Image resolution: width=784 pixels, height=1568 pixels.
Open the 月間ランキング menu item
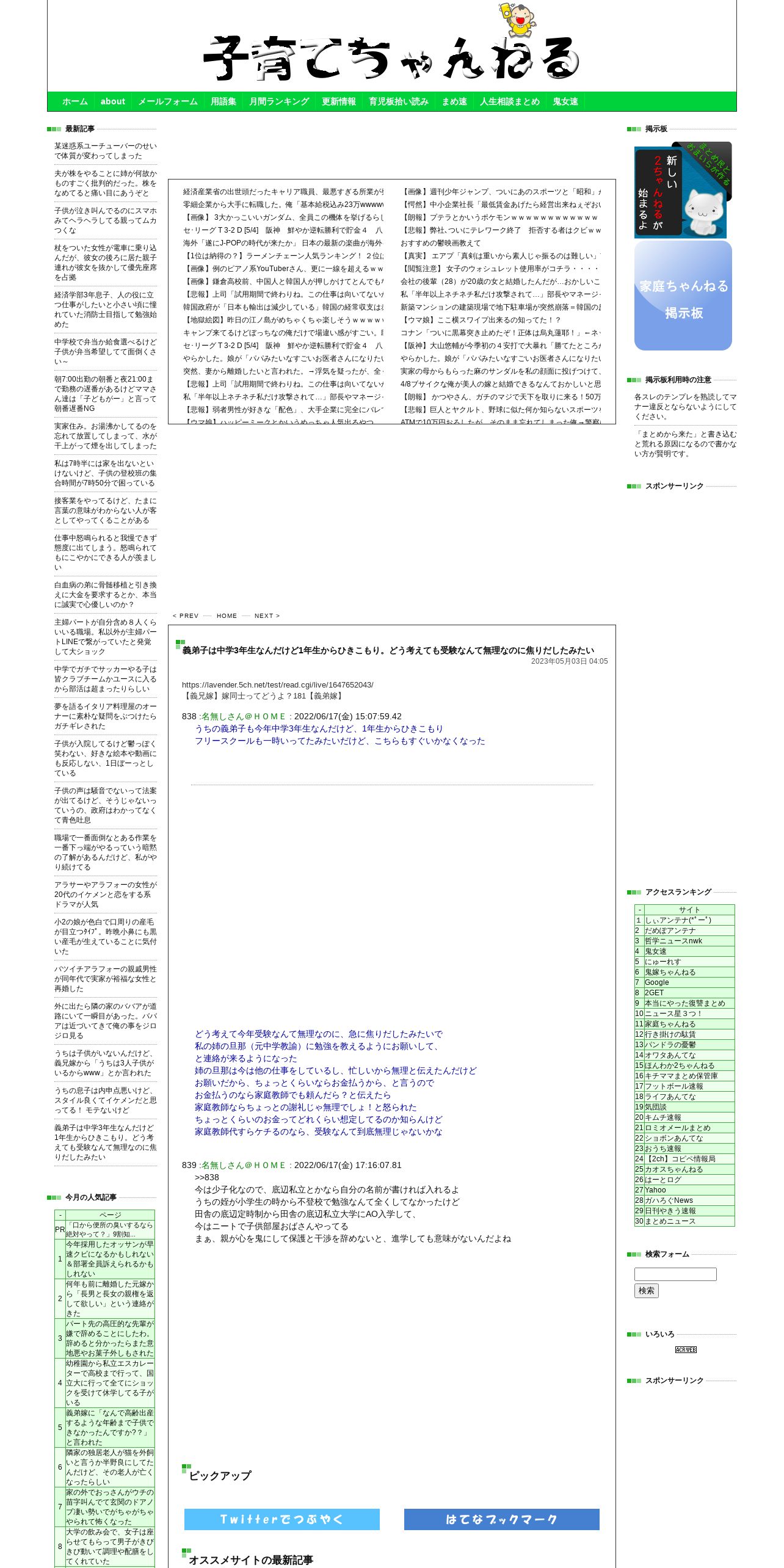tap(279, 101)
